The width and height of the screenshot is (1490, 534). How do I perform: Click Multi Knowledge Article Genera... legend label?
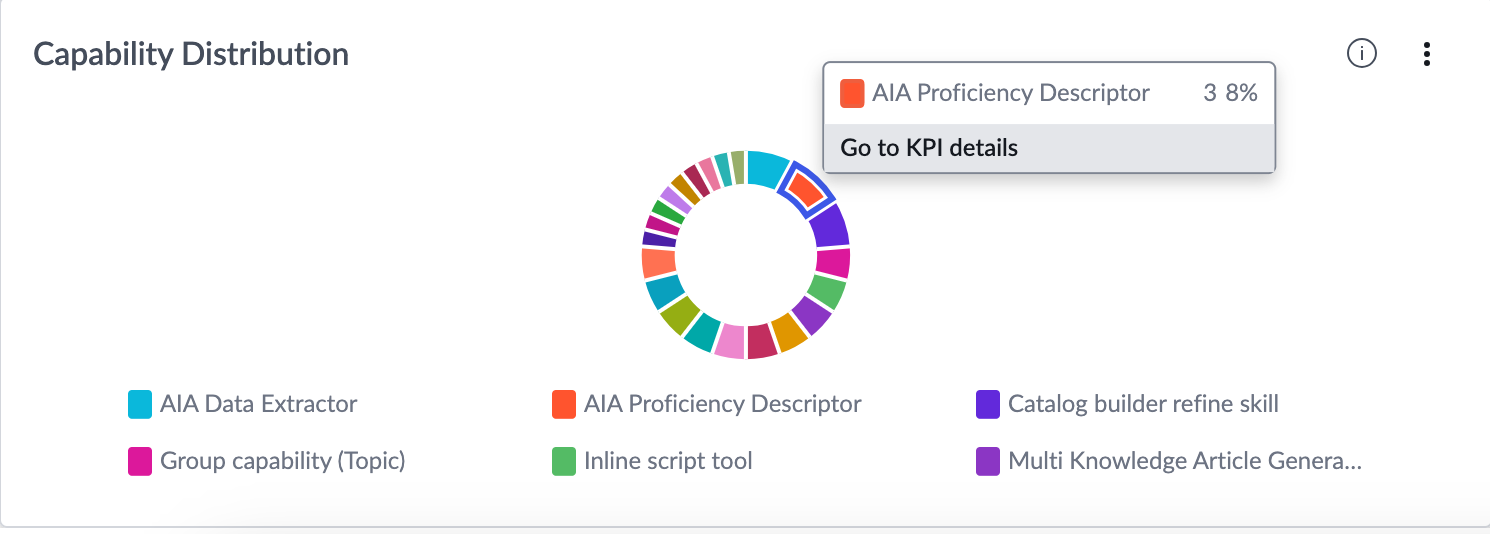click(x=1185, y=461)
